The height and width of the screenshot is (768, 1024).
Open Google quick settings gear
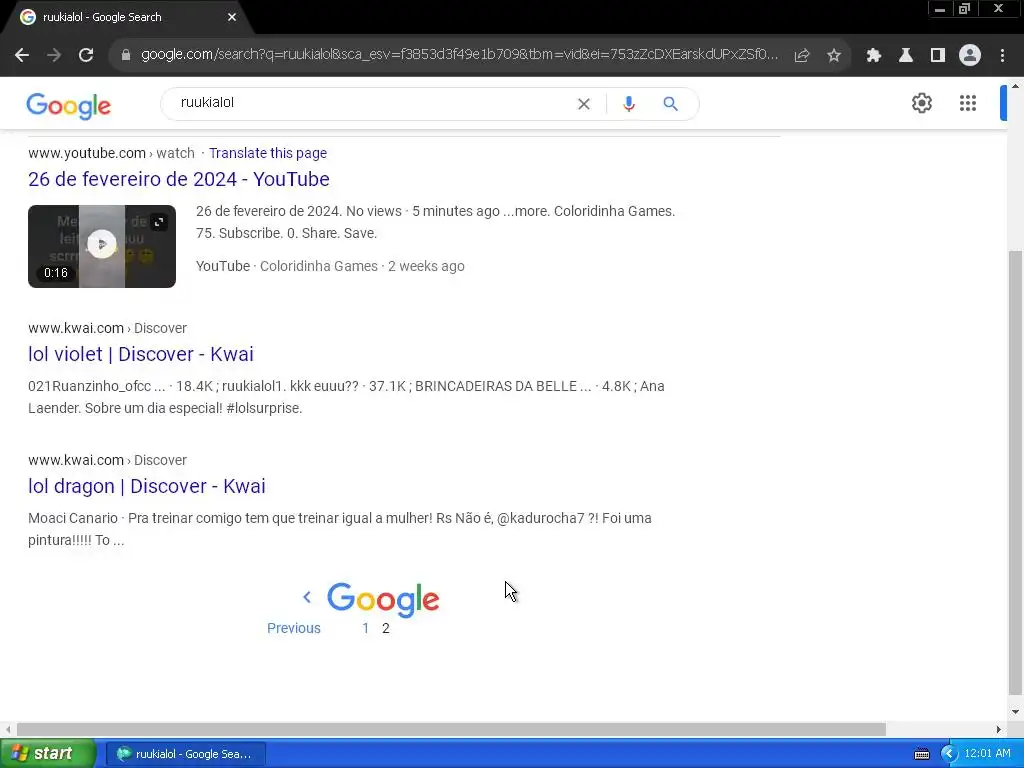pos(922,103)
